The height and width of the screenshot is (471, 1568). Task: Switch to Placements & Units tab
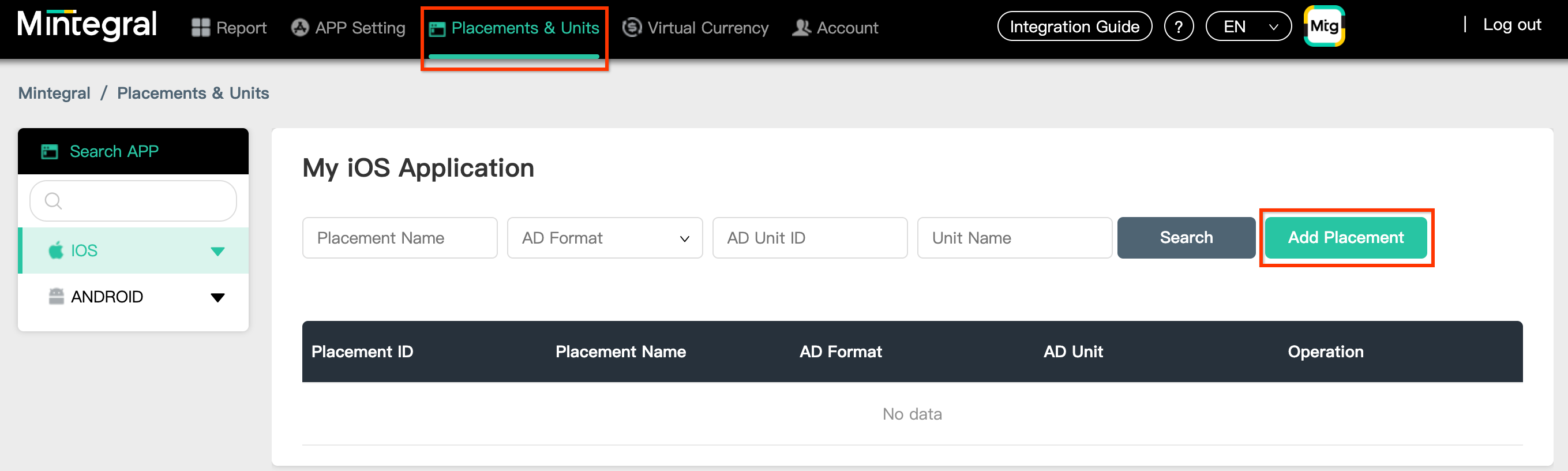click(515, 28)
